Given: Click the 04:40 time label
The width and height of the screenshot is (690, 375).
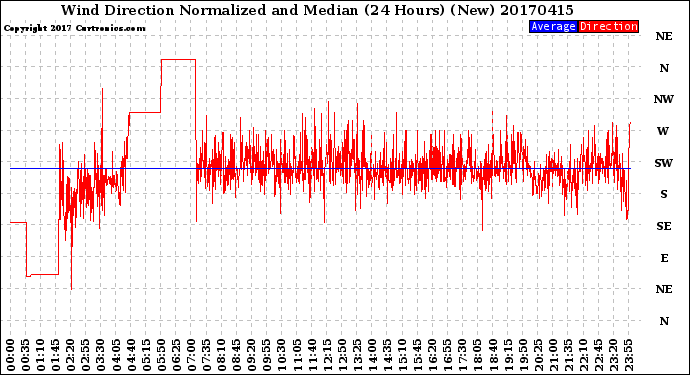Looking at the screenshot, I should (132, 355).
